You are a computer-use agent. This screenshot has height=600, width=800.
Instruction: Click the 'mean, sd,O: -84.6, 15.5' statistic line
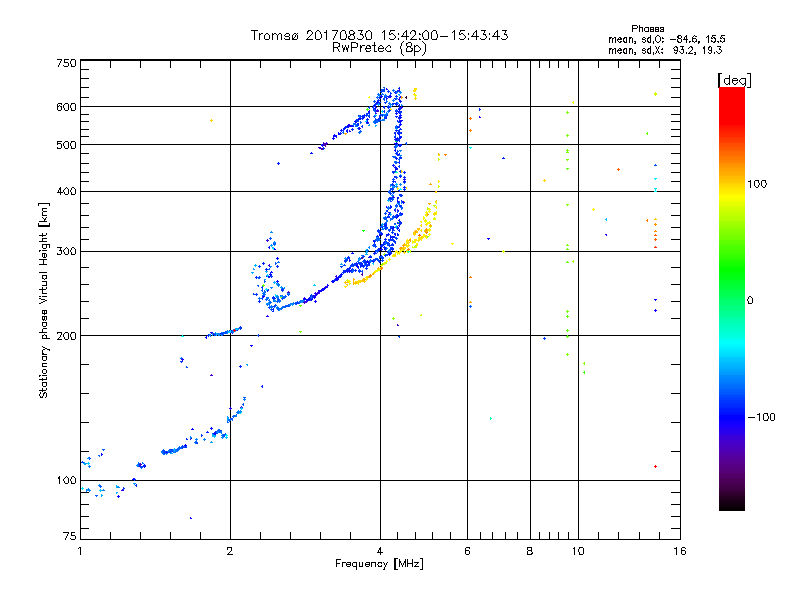click(x=666, y=39)
